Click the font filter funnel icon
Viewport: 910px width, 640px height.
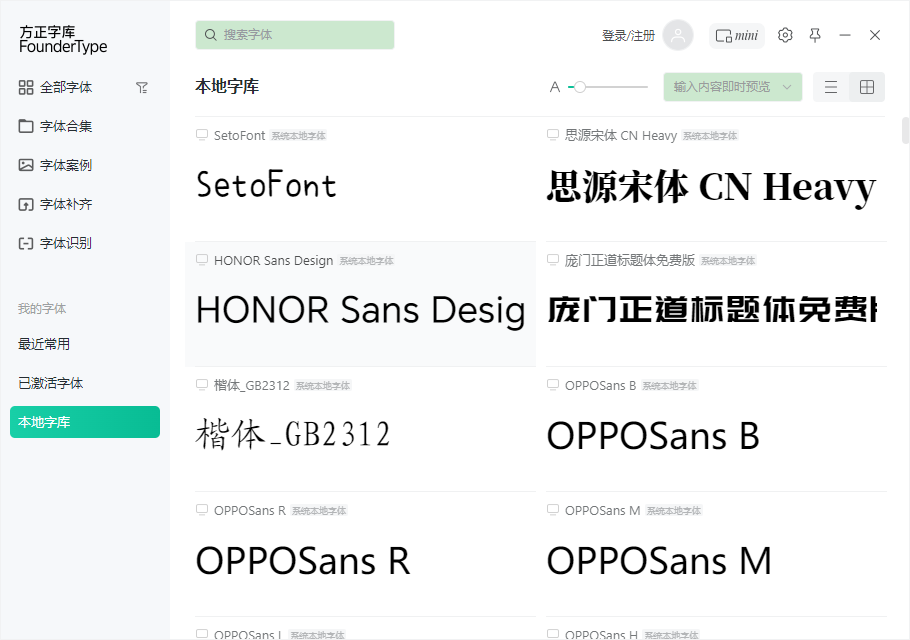[142, 87]
